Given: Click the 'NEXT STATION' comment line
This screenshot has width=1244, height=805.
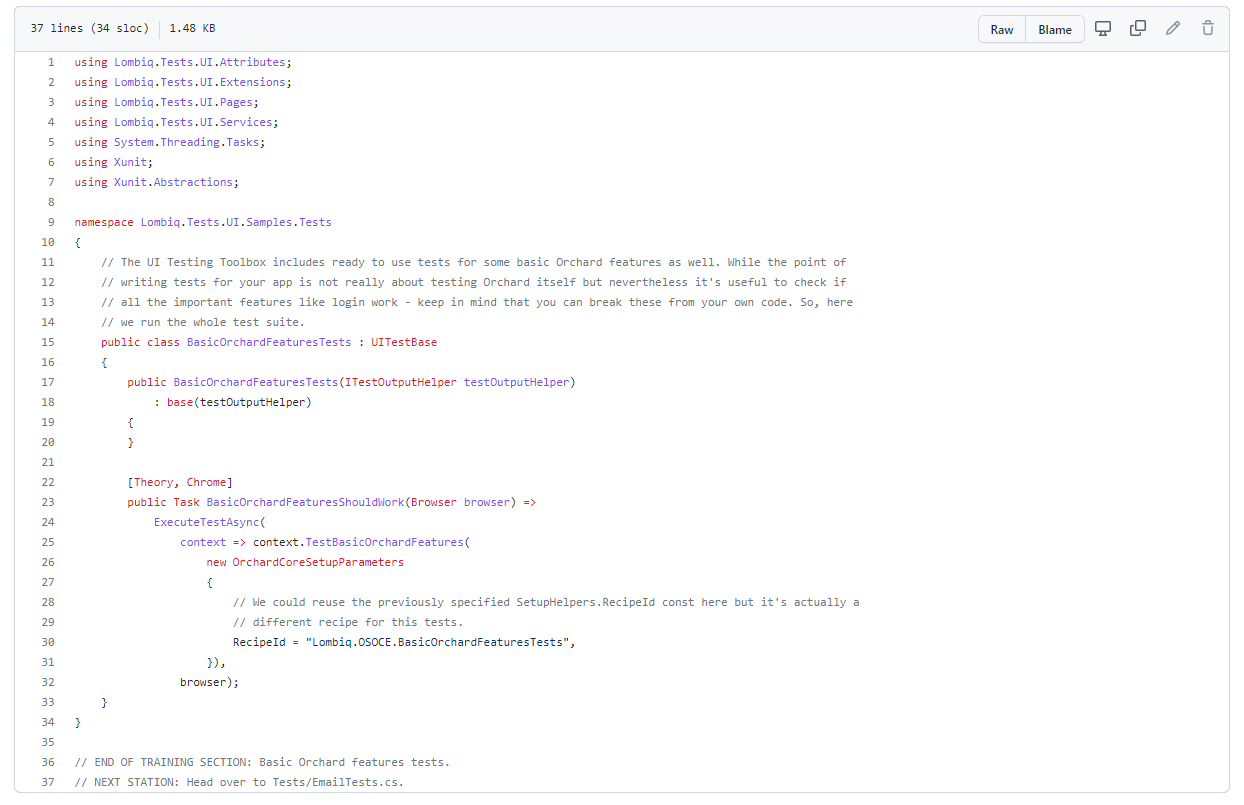Looking at the screenshot, I should 239,782.
